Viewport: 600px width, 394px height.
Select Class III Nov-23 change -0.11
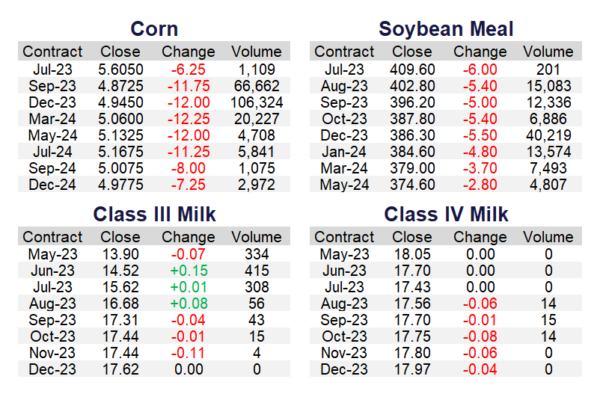pyautogui.click(x=188, y=353)
